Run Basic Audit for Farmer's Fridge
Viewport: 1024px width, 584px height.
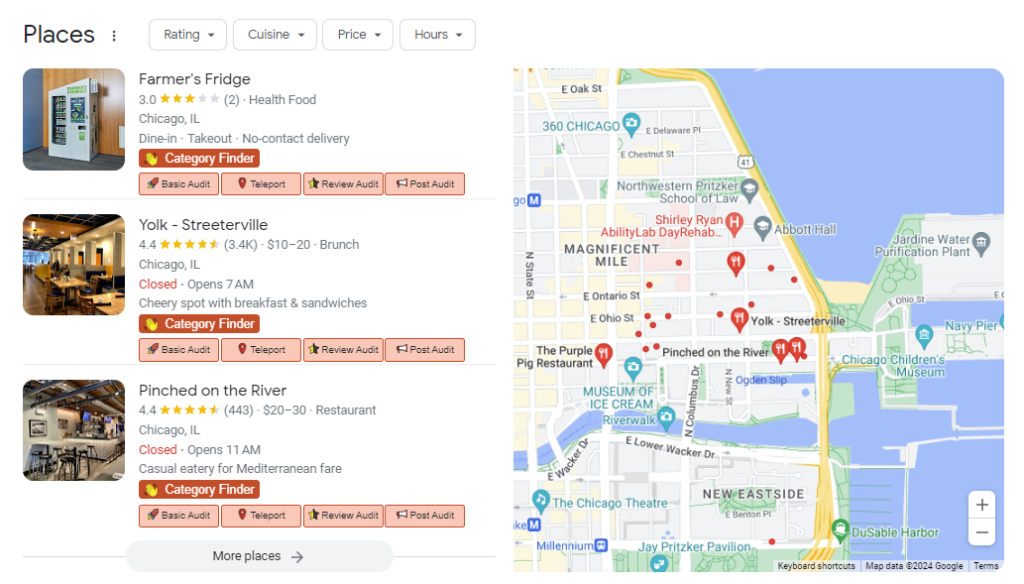point(179,184)
